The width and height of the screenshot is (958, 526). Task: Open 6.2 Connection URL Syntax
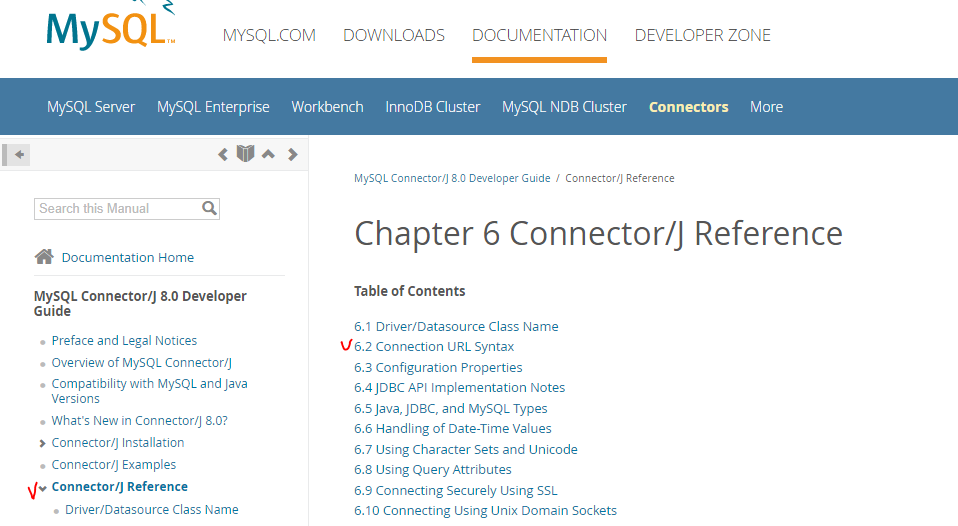coord(434,346)
